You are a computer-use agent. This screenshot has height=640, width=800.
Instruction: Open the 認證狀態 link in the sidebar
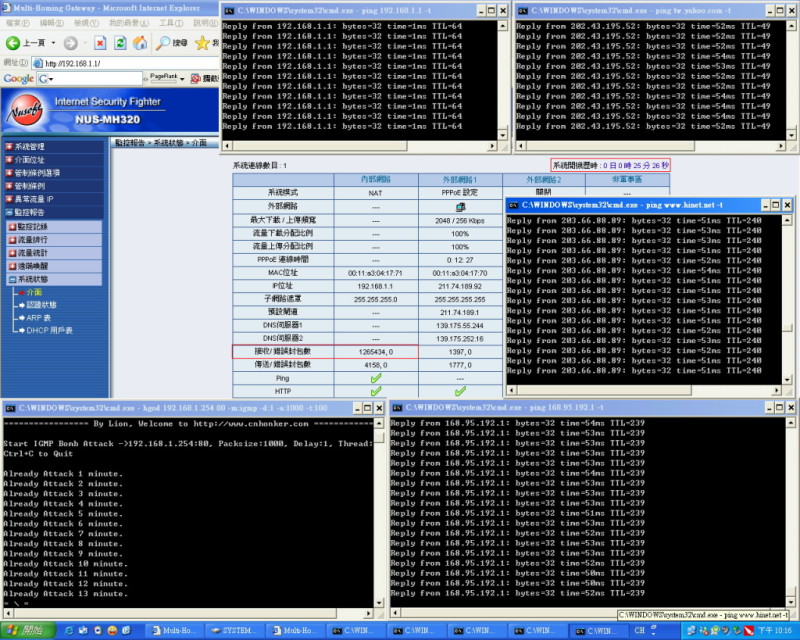[41, 305]
